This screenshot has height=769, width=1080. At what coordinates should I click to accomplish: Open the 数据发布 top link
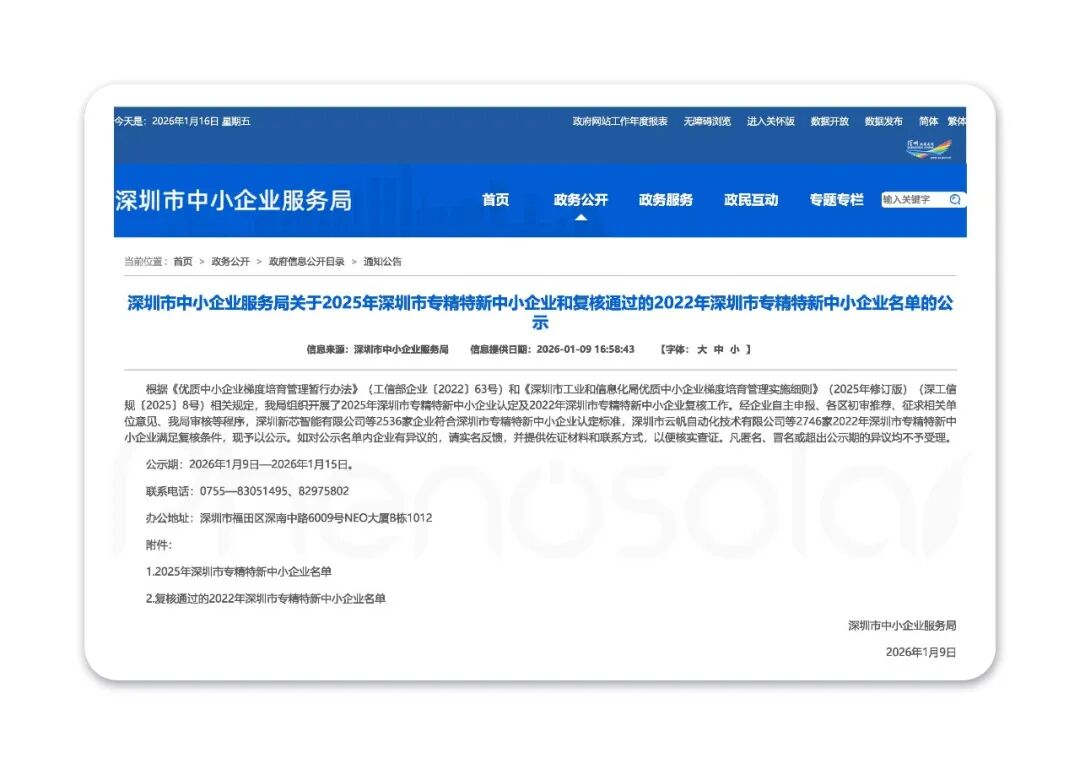pos(883,121)
